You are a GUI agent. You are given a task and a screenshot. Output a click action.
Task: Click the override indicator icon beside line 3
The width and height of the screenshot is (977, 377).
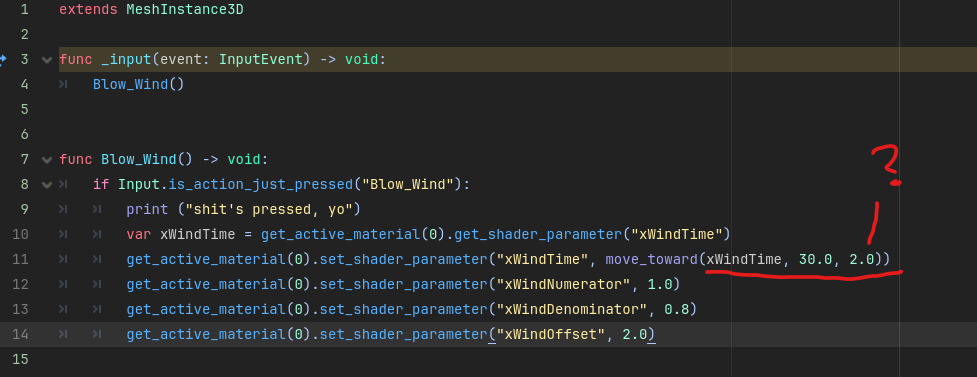(2, 60)
